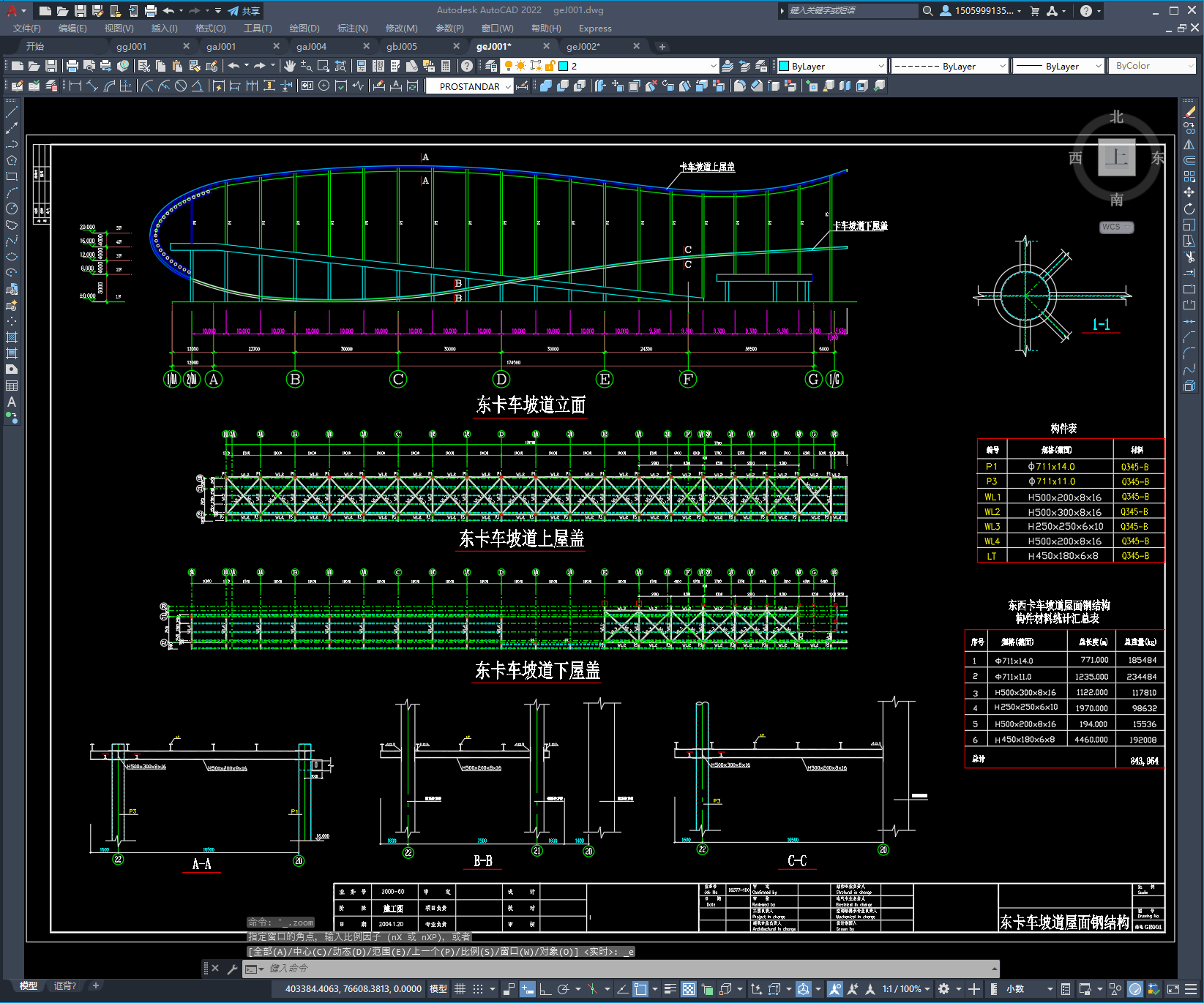Expand the PROSTANDAR dimension style dropdown
This screenshot has height=1003, width=1204.
(x=509, y=86)
